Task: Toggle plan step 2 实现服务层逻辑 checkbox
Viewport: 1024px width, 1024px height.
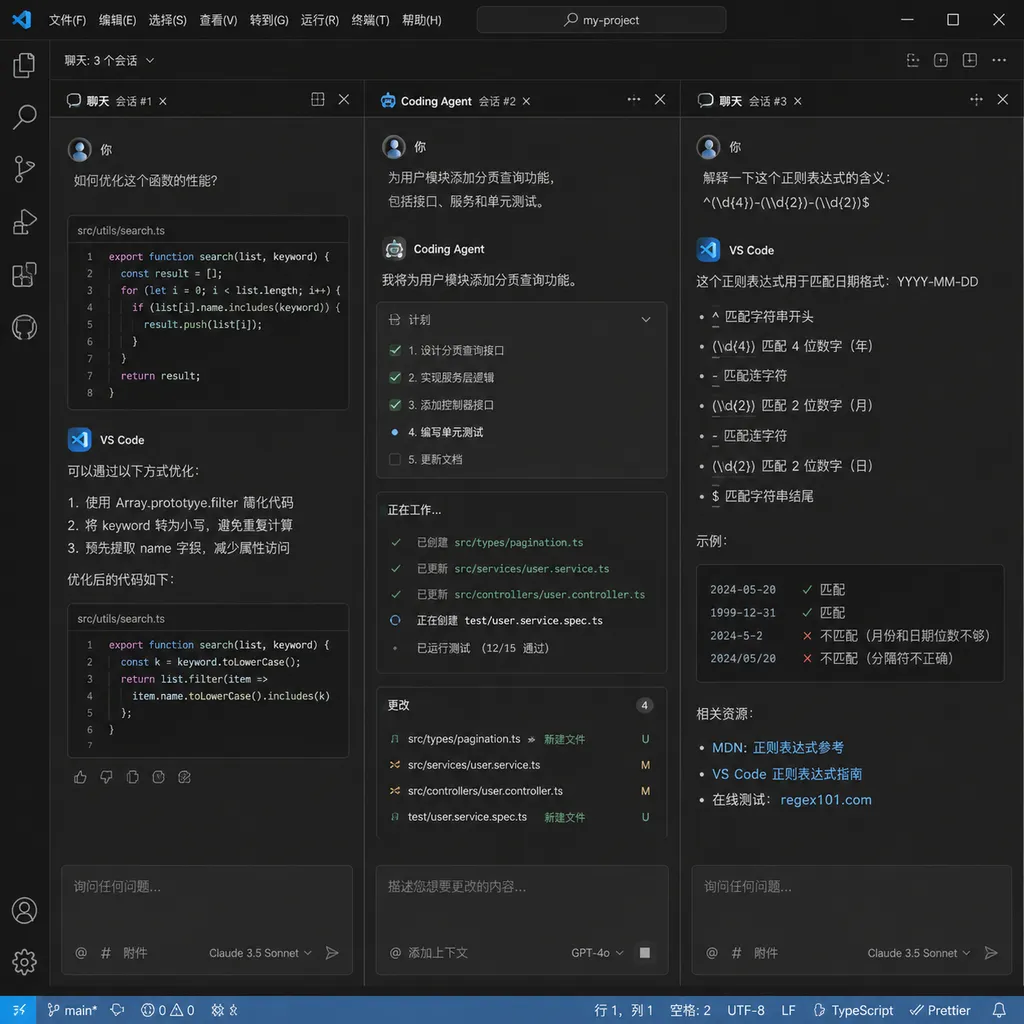Action: click(x=395, y=377)
